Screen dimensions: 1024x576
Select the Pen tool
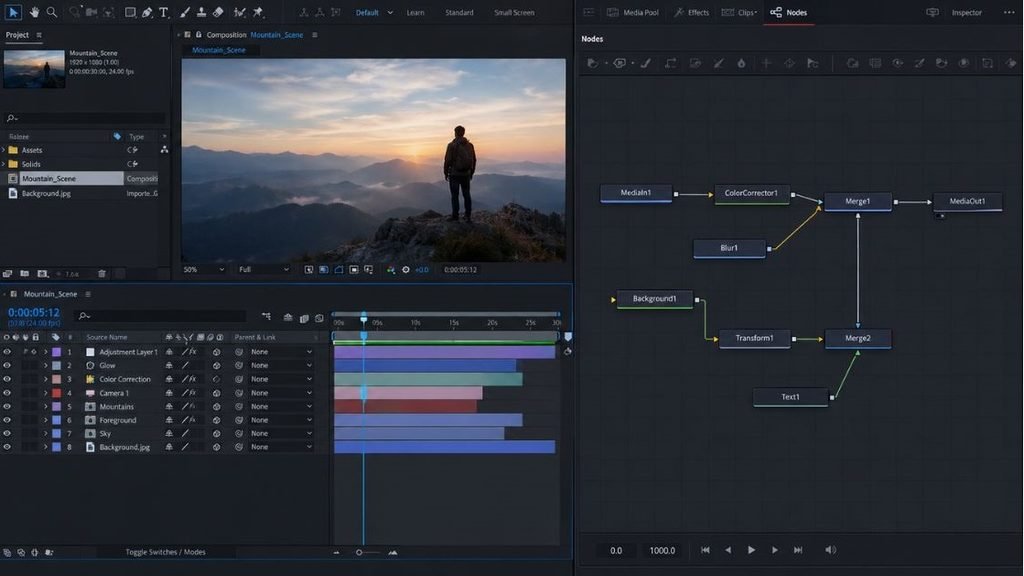tap(147, 12)
